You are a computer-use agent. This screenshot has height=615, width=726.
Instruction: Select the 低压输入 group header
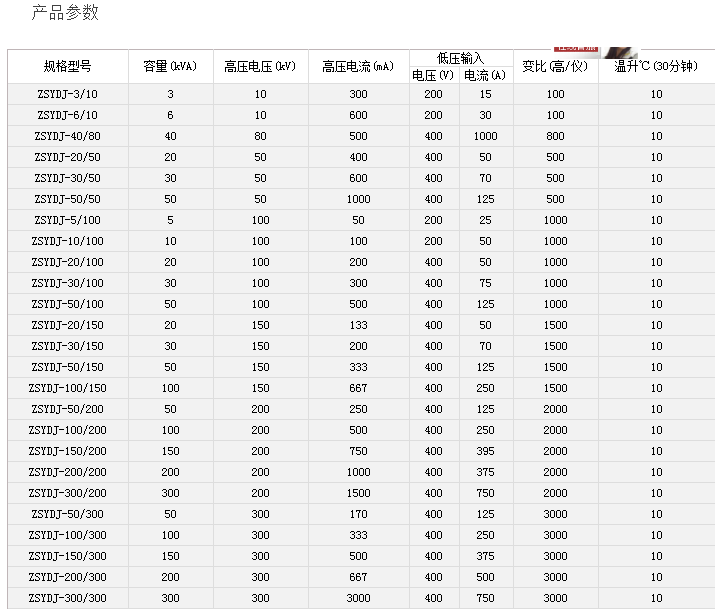[x=460, y=59]
